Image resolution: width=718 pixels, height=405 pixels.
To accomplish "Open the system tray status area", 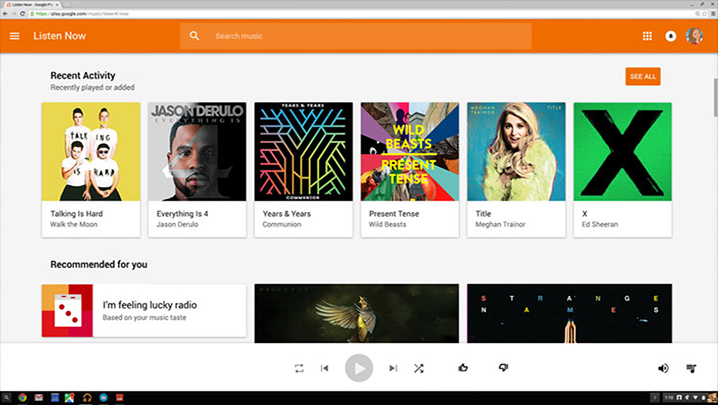I will pyautogui.click(x=690, y=398).
